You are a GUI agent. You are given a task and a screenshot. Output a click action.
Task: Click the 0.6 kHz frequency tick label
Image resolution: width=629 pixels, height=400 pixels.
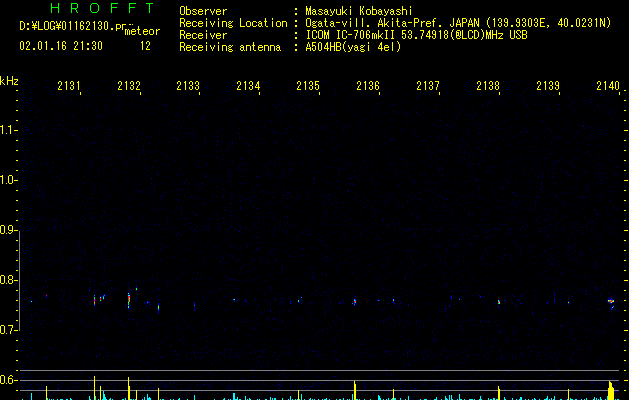pos(8,380)
